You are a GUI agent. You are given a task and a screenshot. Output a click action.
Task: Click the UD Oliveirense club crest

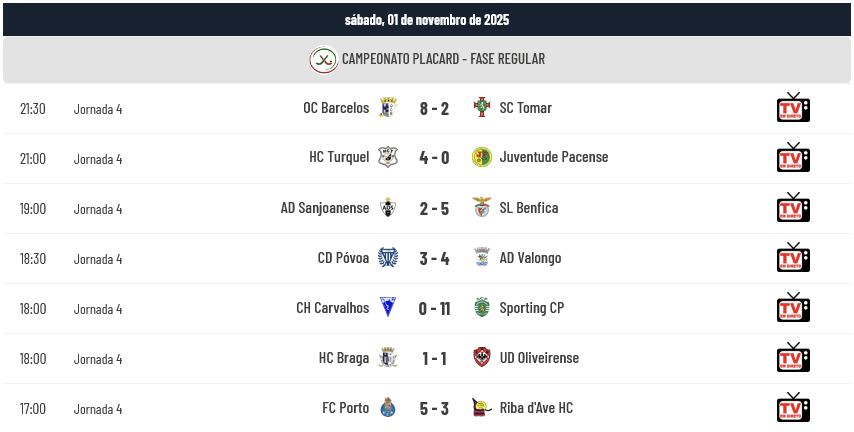click(482, 358)
